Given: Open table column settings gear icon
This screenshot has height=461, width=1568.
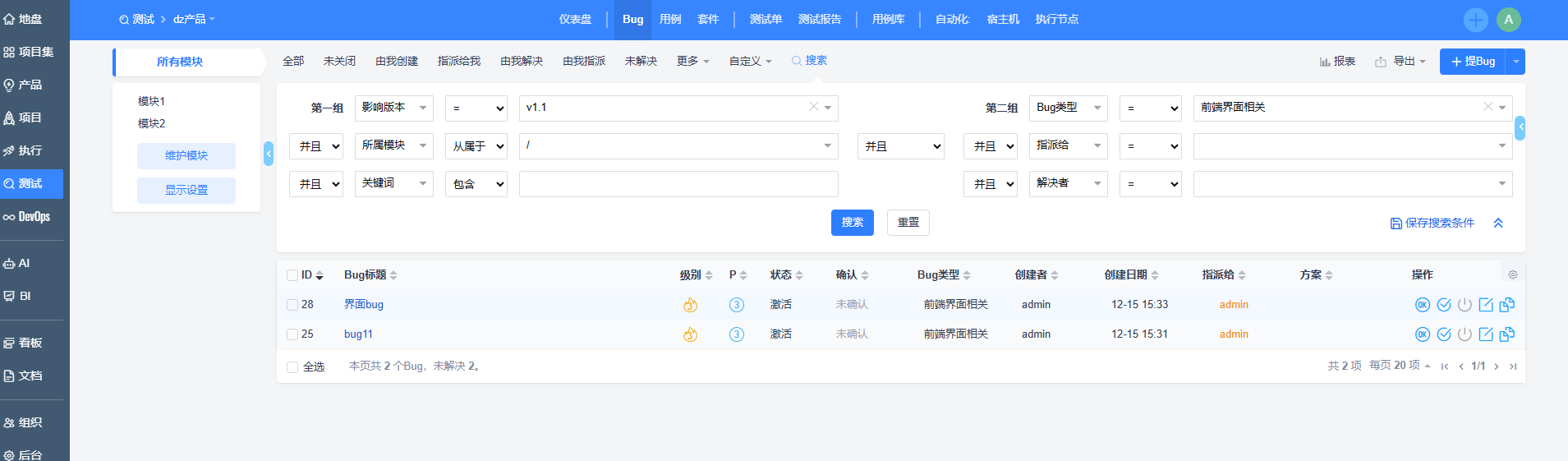Looking at the screenshot, I should (1513, 275).
